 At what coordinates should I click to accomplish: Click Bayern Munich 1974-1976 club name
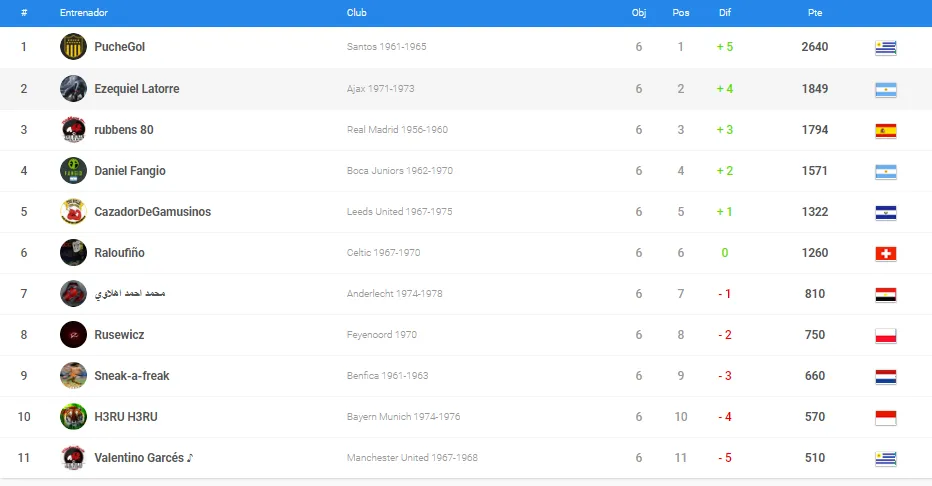[404, 416]
